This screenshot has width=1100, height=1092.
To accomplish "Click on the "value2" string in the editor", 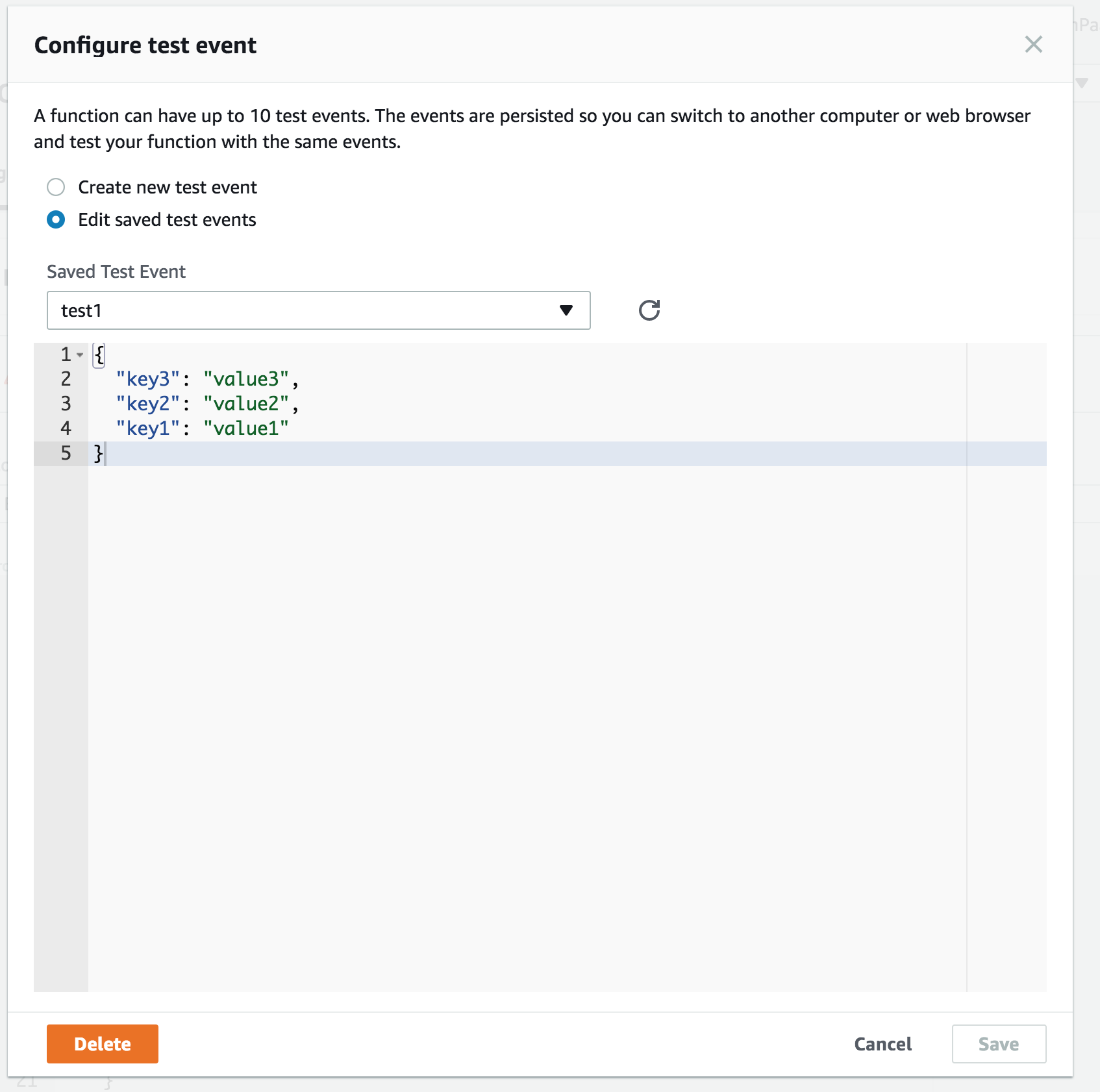I will (x=245, y=404).
